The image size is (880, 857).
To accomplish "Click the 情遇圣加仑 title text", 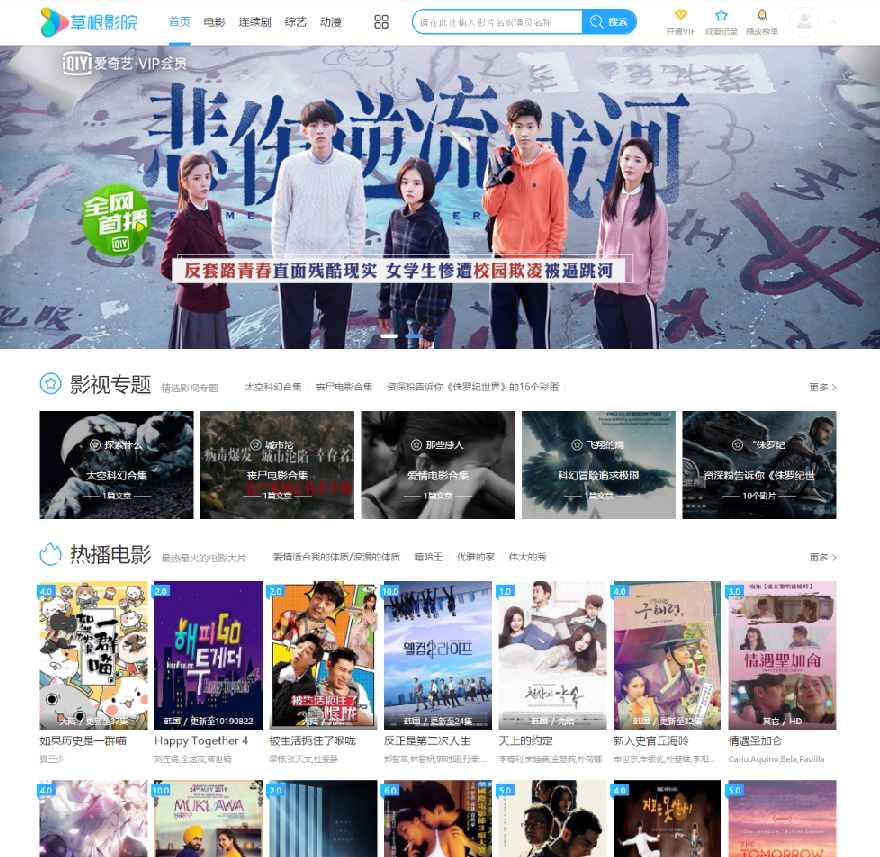I will [x=755, y=741].
